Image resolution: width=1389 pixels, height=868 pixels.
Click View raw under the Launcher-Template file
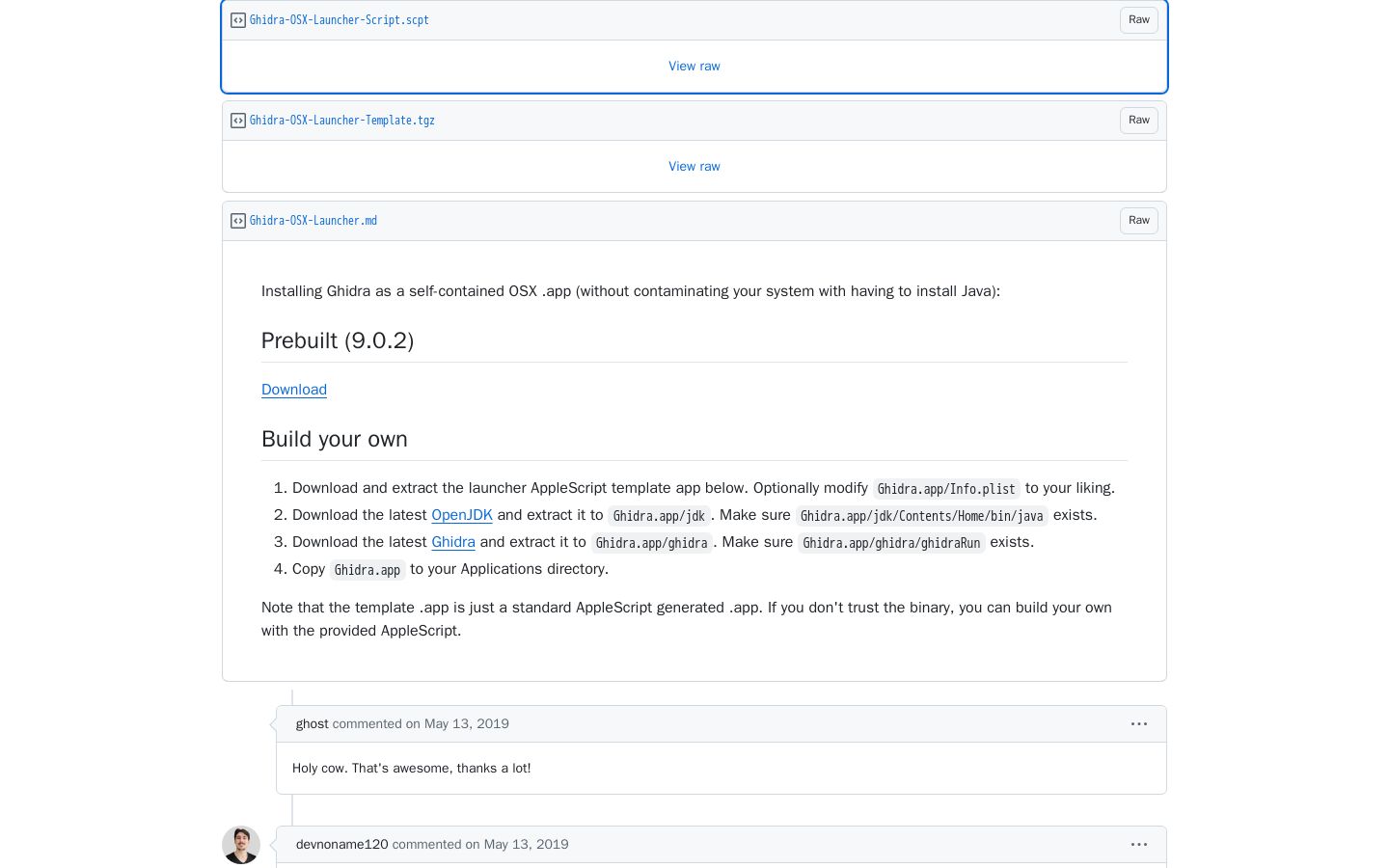[x=694, y=167]
